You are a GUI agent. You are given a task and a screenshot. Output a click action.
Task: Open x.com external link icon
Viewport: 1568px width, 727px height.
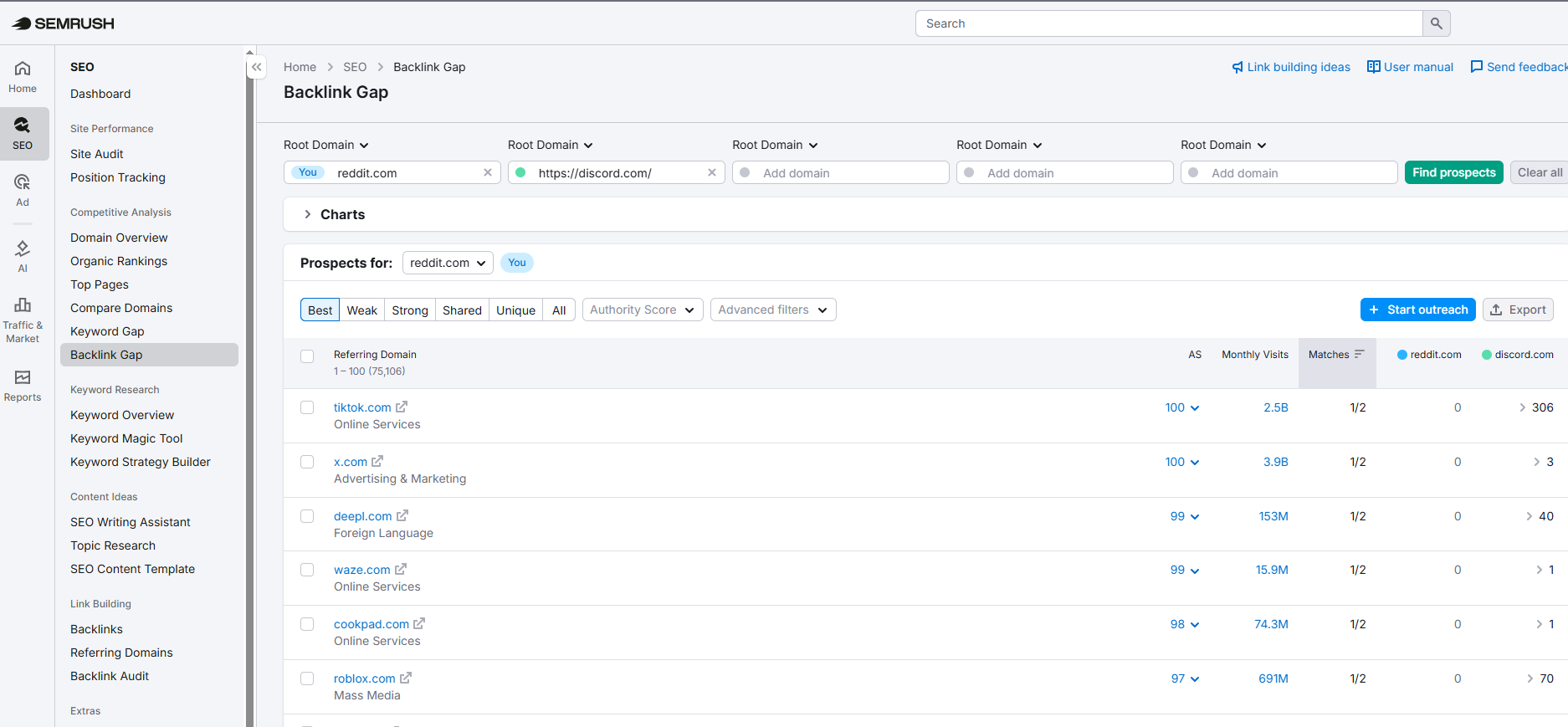(377, 461)
